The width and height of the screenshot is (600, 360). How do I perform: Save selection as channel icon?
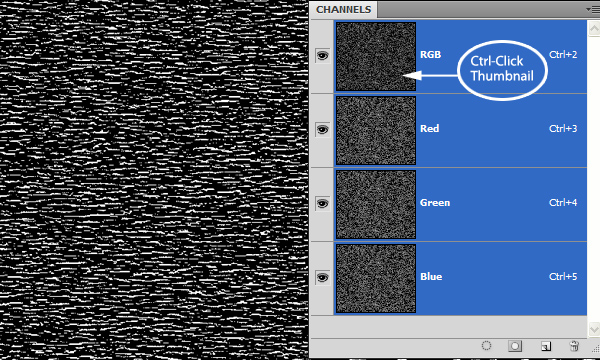pos(515,346)
